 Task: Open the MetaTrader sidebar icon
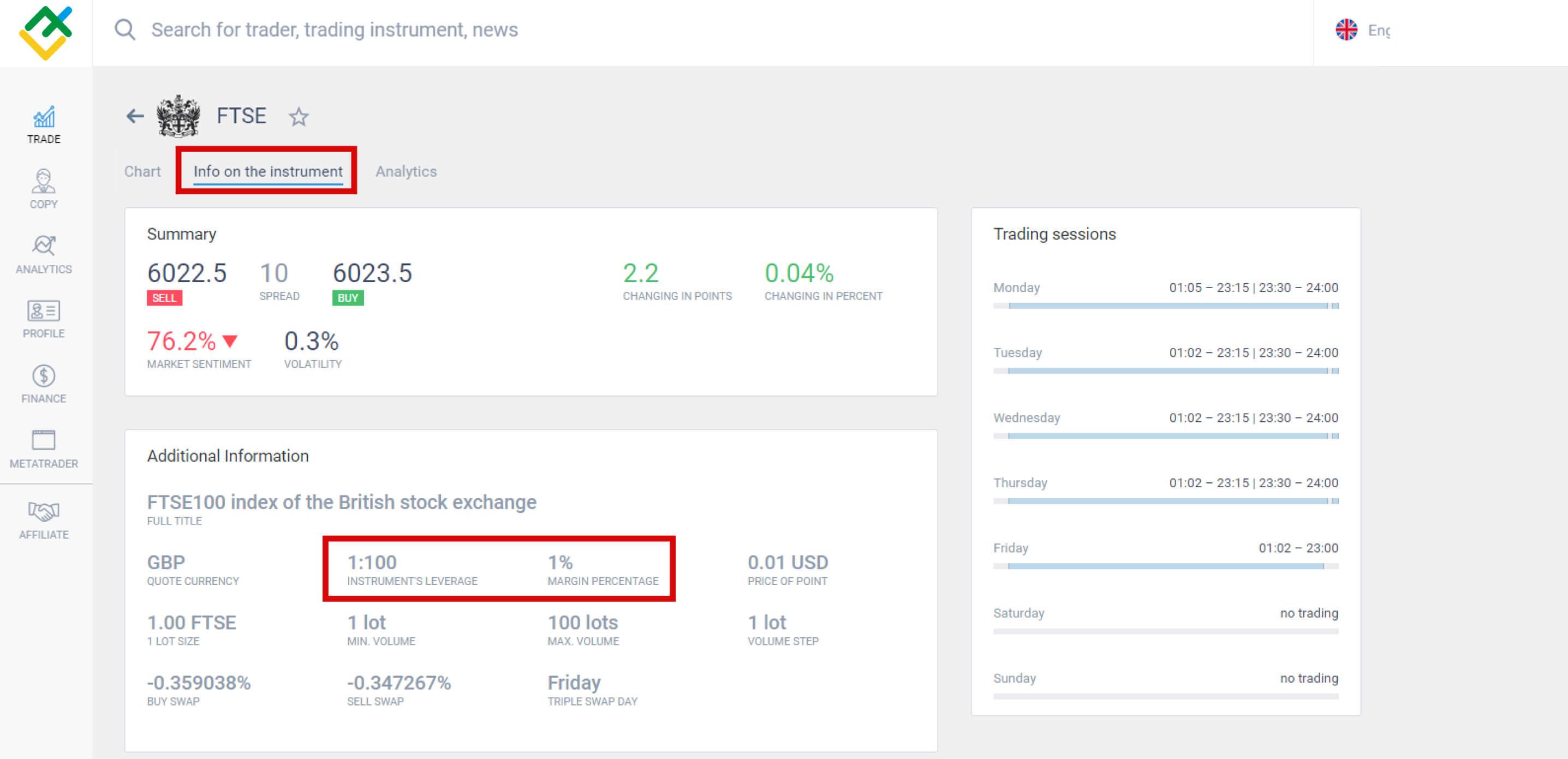click(x=44, y=439)
